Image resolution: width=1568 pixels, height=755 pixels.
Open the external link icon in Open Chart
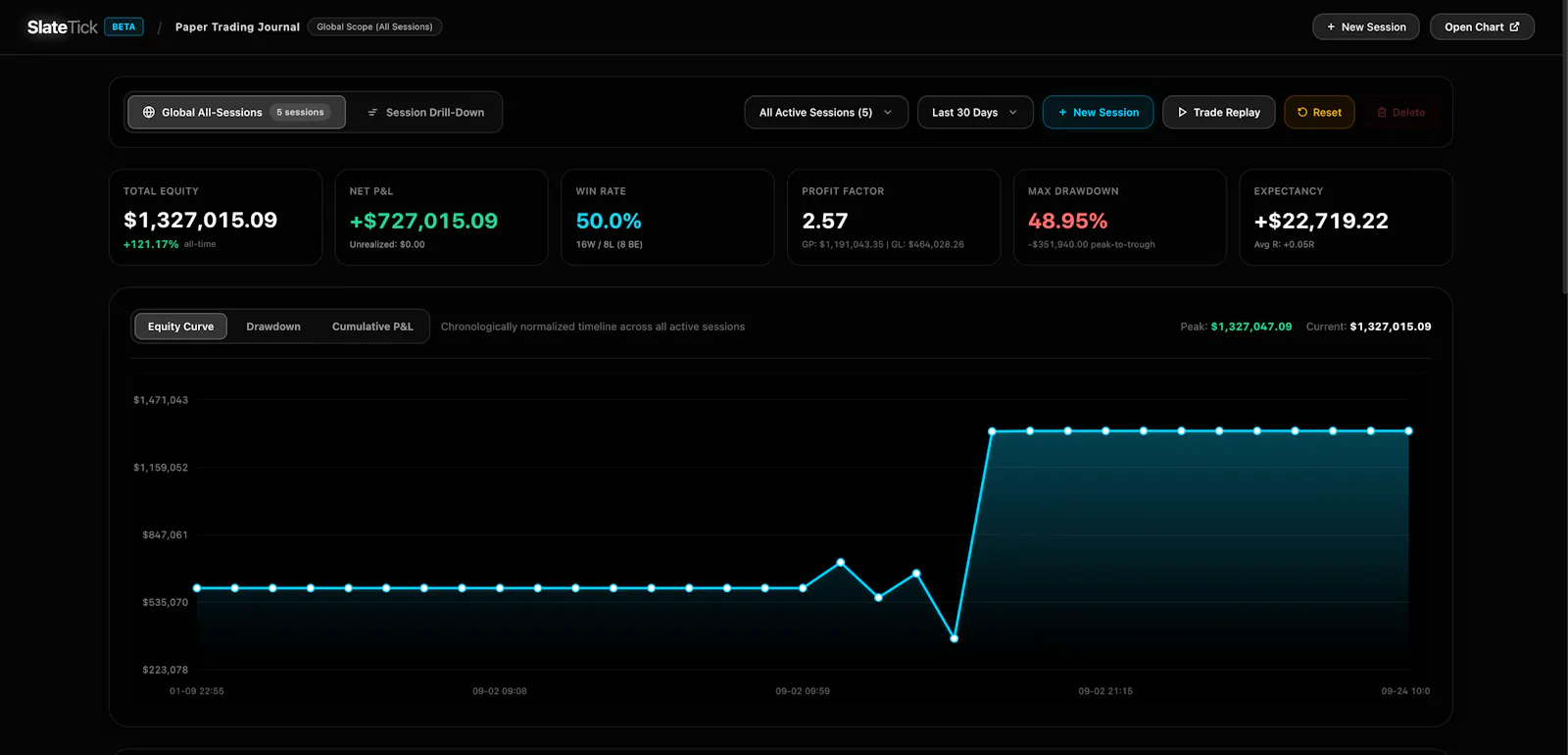[x=1514, y=27]
